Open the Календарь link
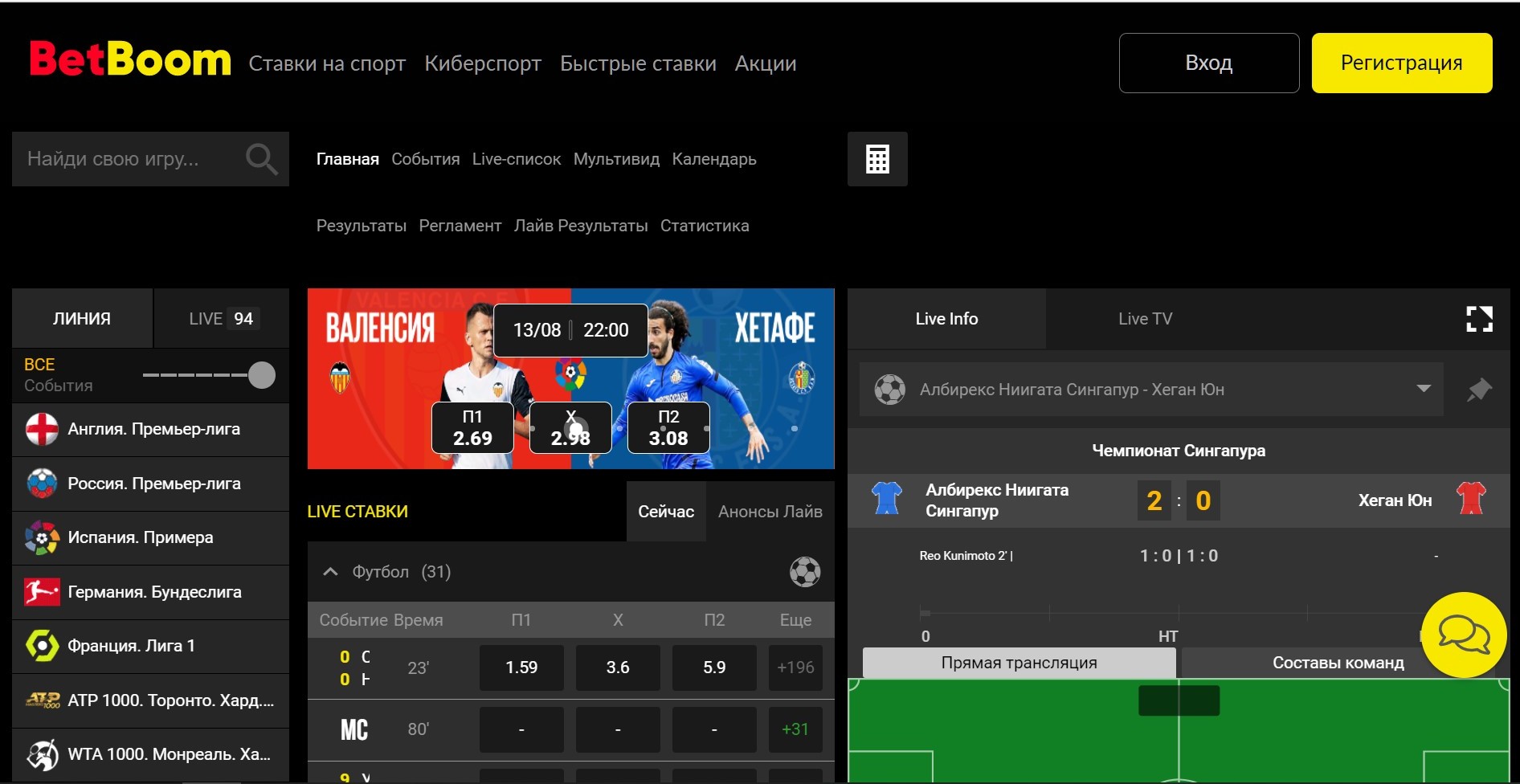Viewport: 1520px width, 784px height. pyautogui.click(x=714, y=159)
